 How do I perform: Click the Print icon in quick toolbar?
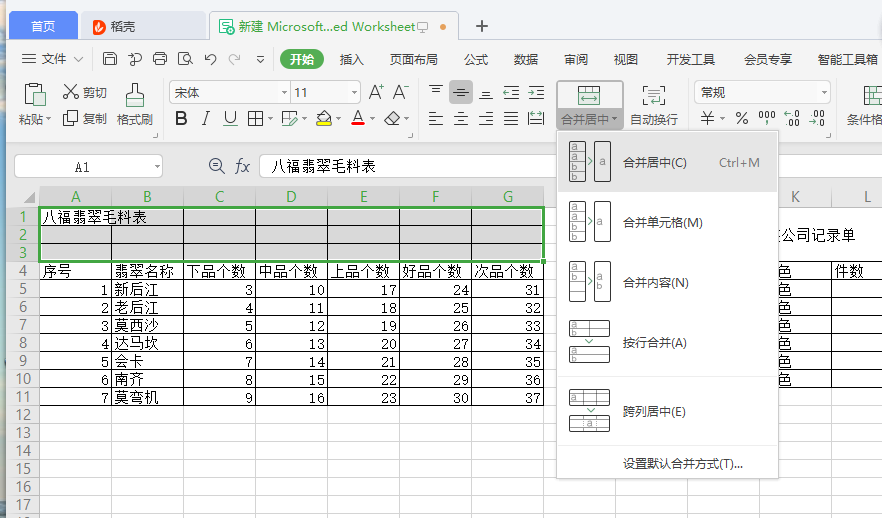[x=160, y=58]
